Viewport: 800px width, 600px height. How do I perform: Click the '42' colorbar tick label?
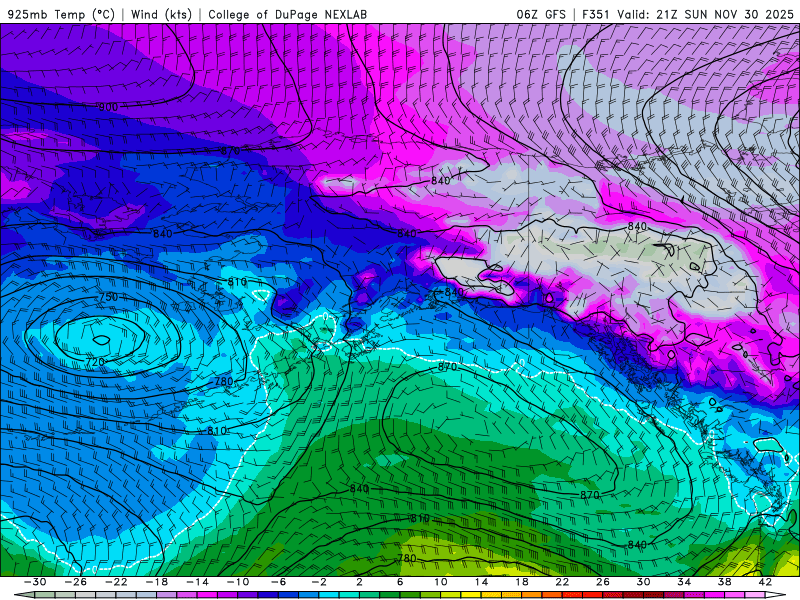(765, 582)
